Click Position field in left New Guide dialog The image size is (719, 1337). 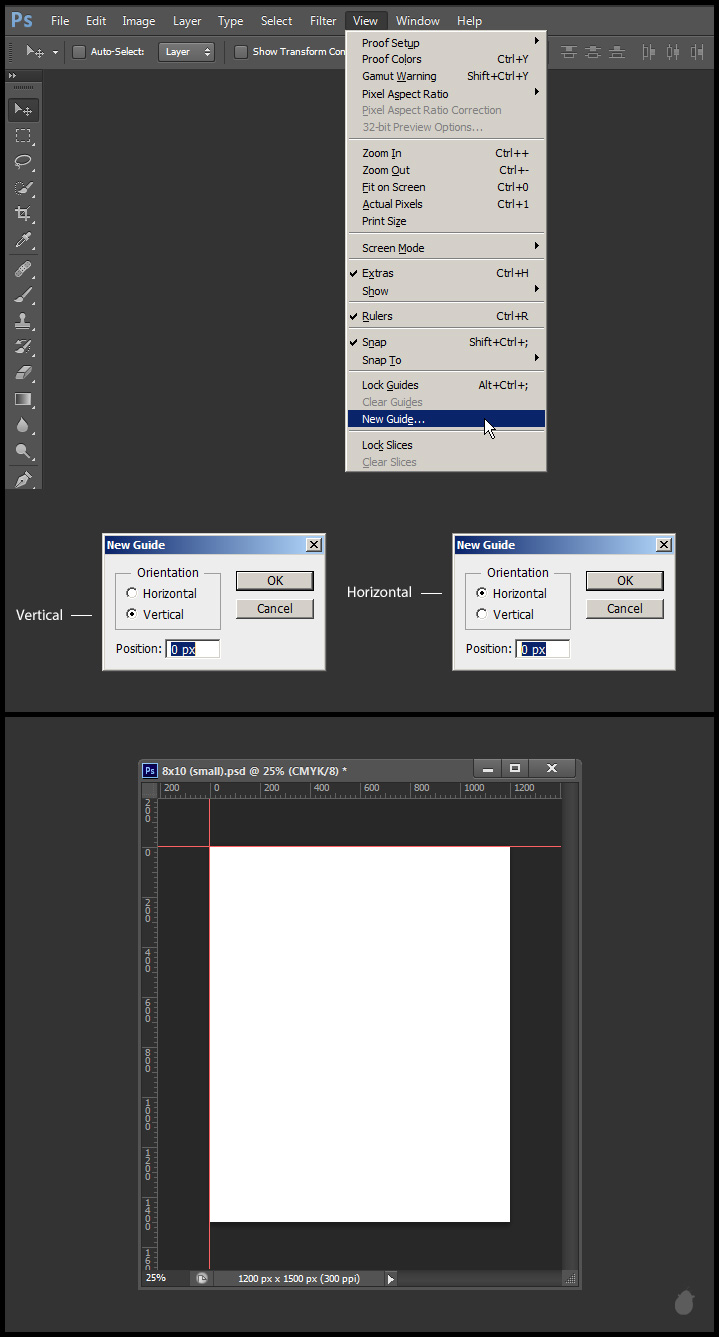click(x=192, y=649)
